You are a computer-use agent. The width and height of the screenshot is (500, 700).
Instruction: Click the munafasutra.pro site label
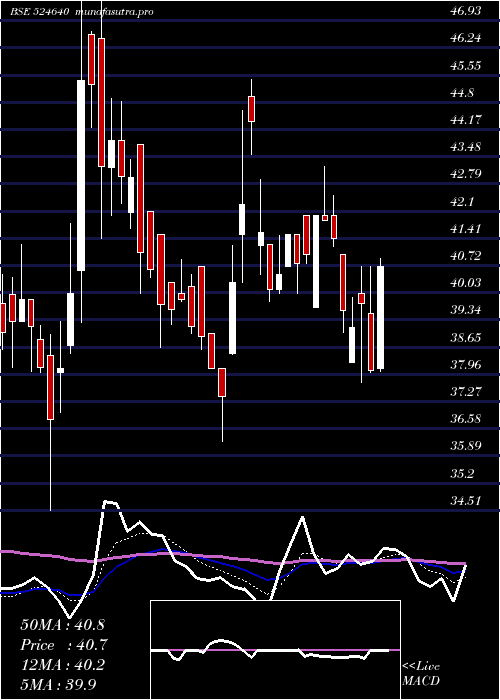pyautogui.click(x=115, y=12)
